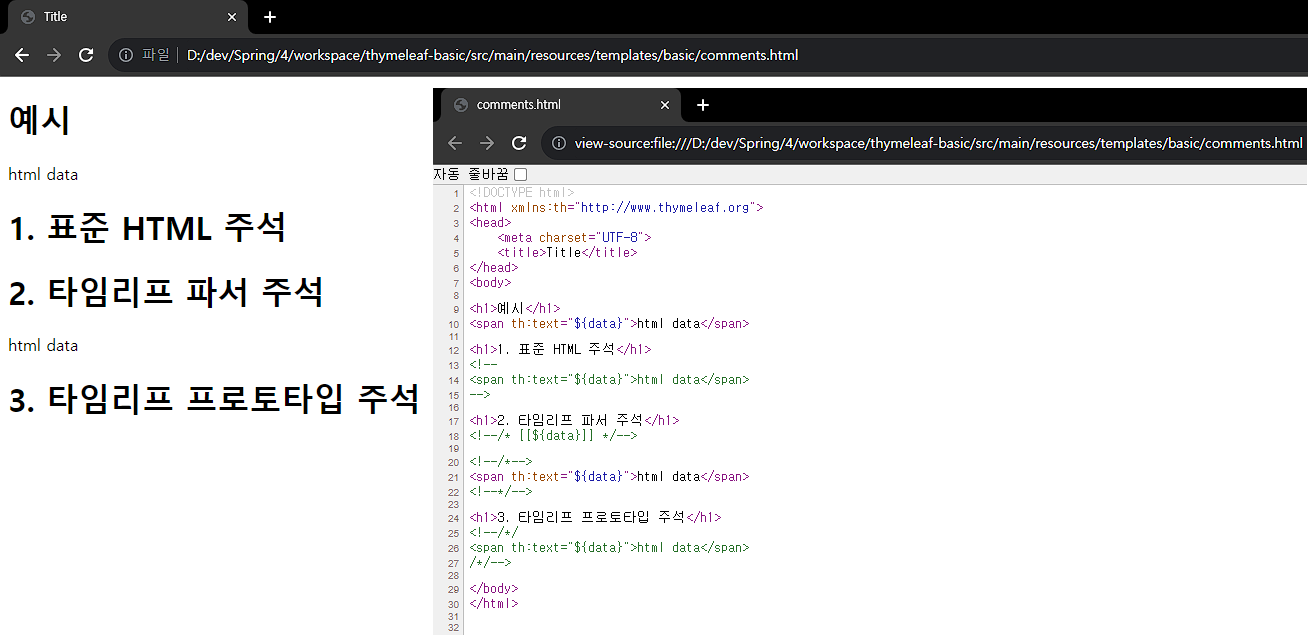Click the 예시 heading on the page

[40, 120]
